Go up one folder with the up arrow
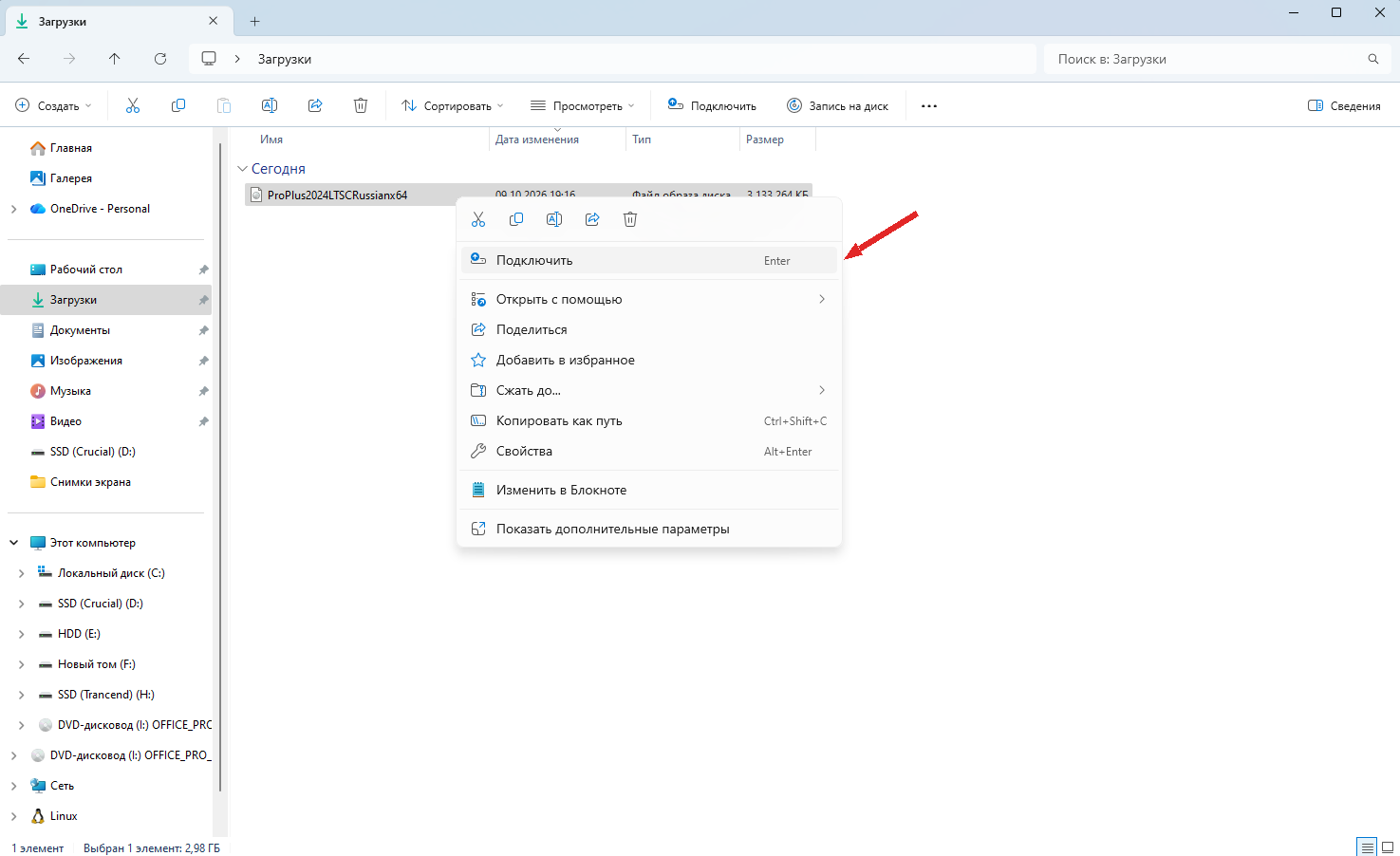 coord(115,59)
